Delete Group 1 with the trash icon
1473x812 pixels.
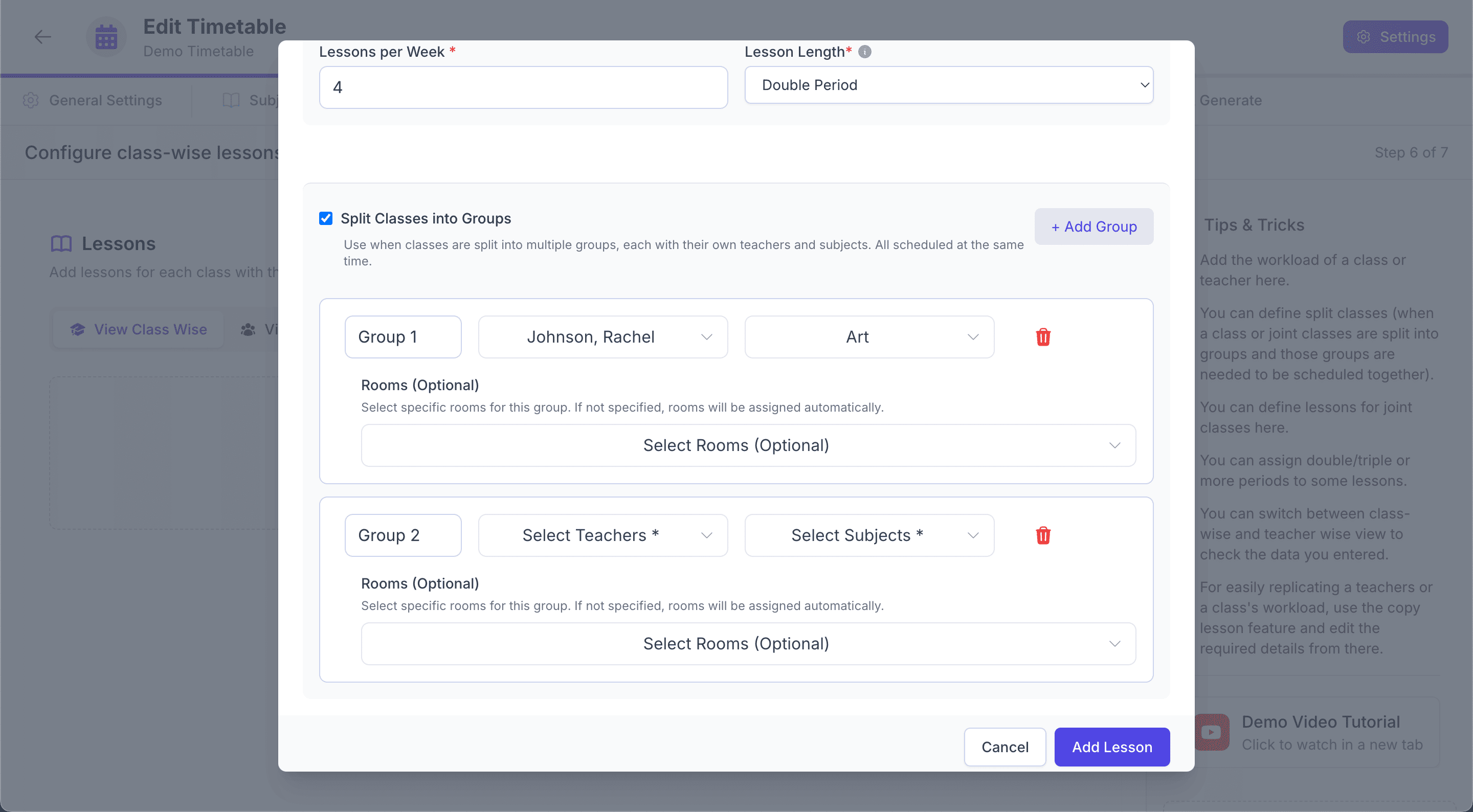point(1043,337)
